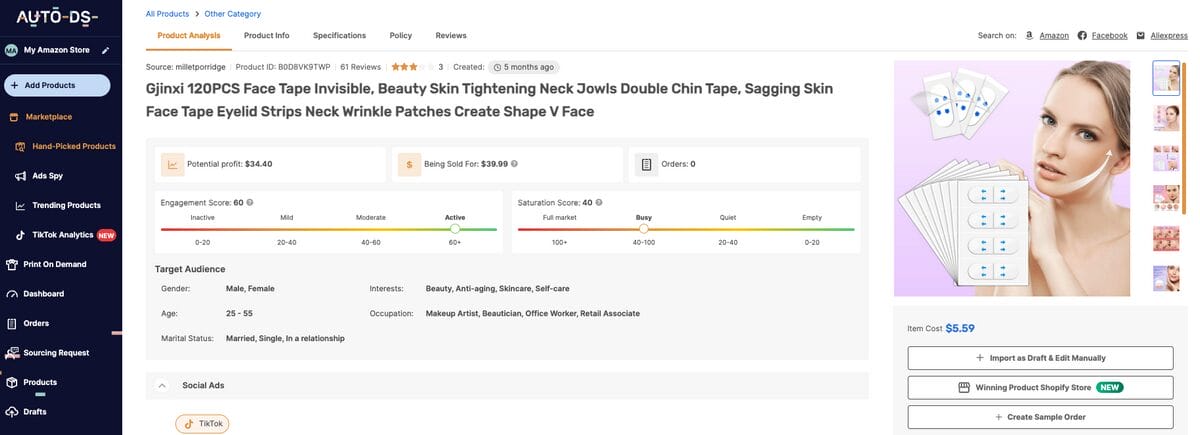Select the third product thumbnail
The height and width of the screenshot is (435, 1200).
point(1166,156)
